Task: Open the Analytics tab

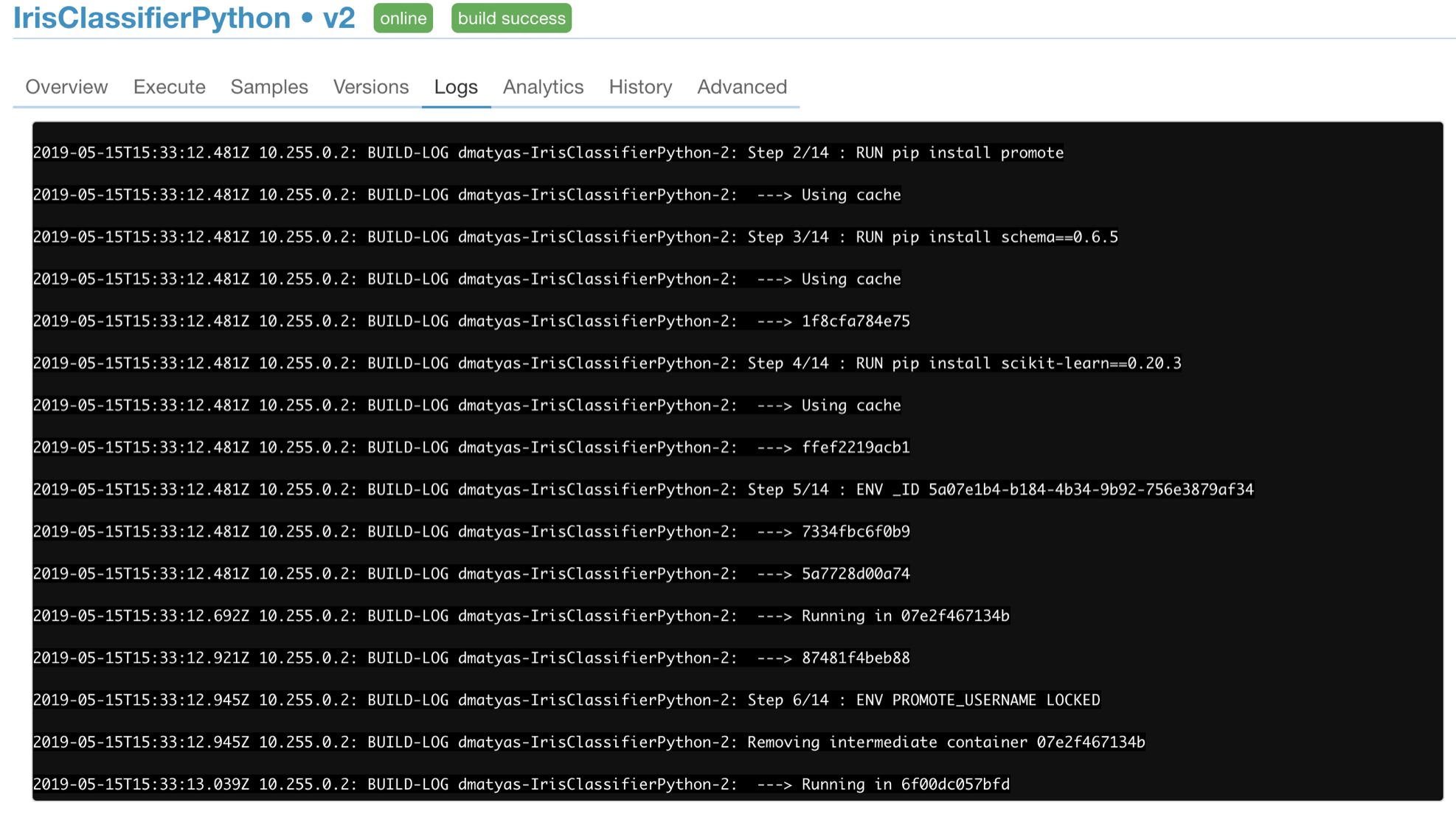Action: [543, 87]
